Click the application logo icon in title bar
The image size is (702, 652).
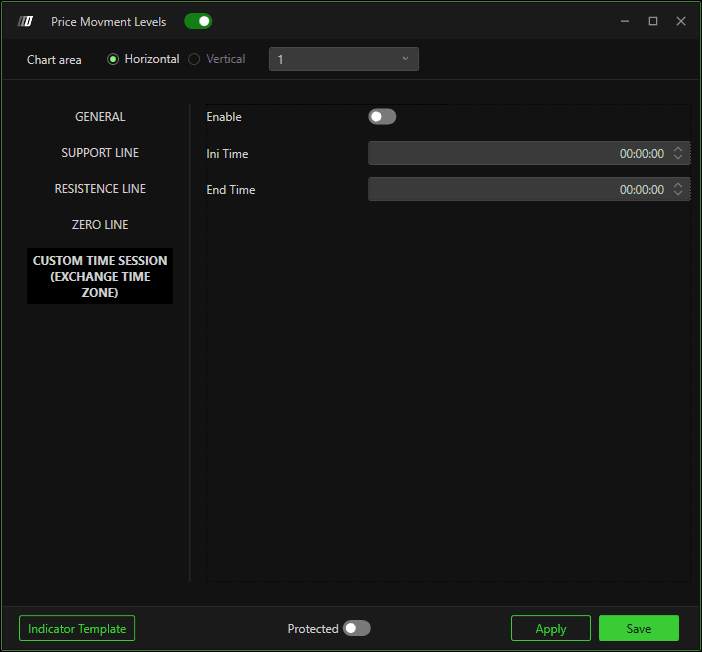pyautogui.click(x=25, y=21)
